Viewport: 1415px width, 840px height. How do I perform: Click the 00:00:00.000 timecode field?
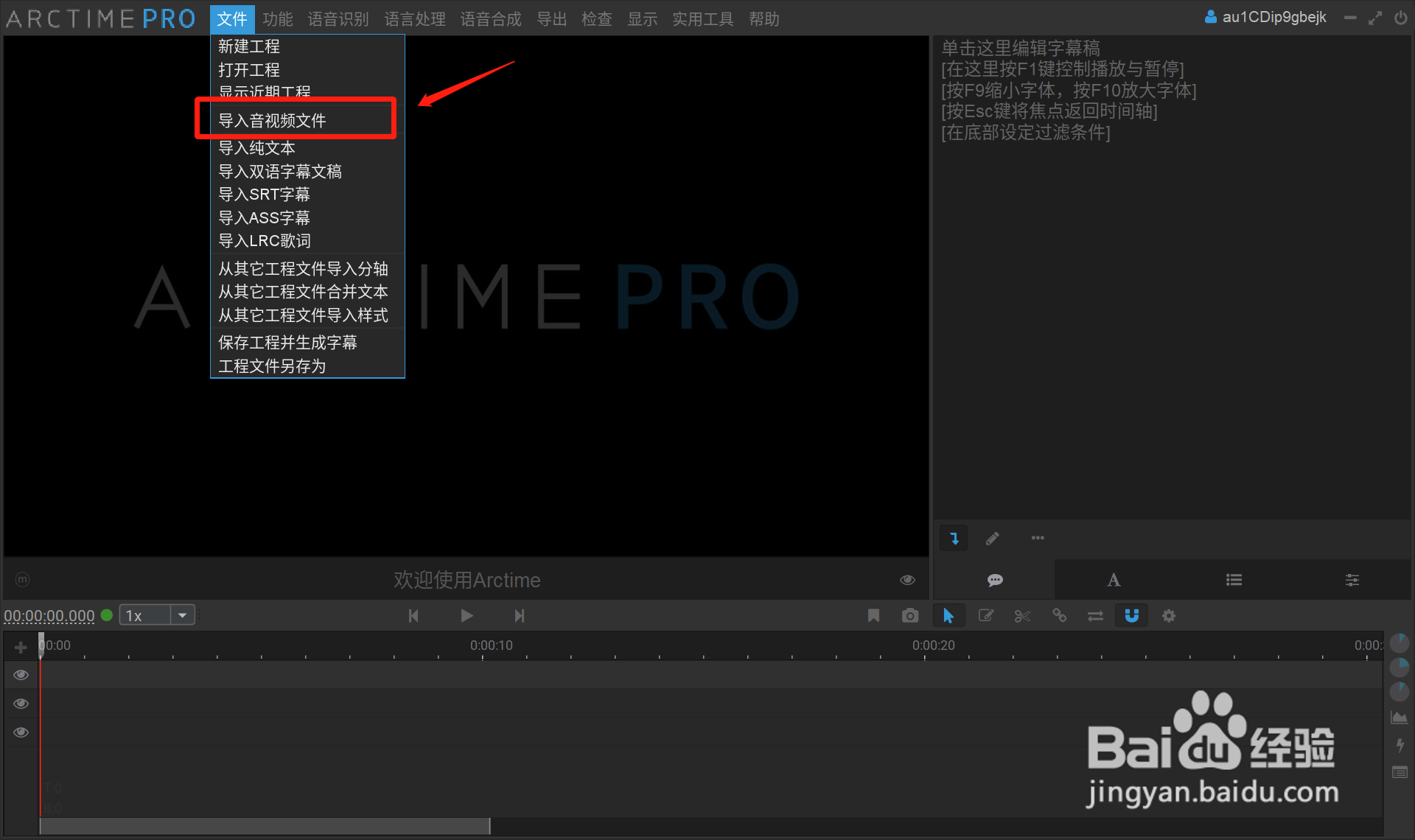(49, 615)
